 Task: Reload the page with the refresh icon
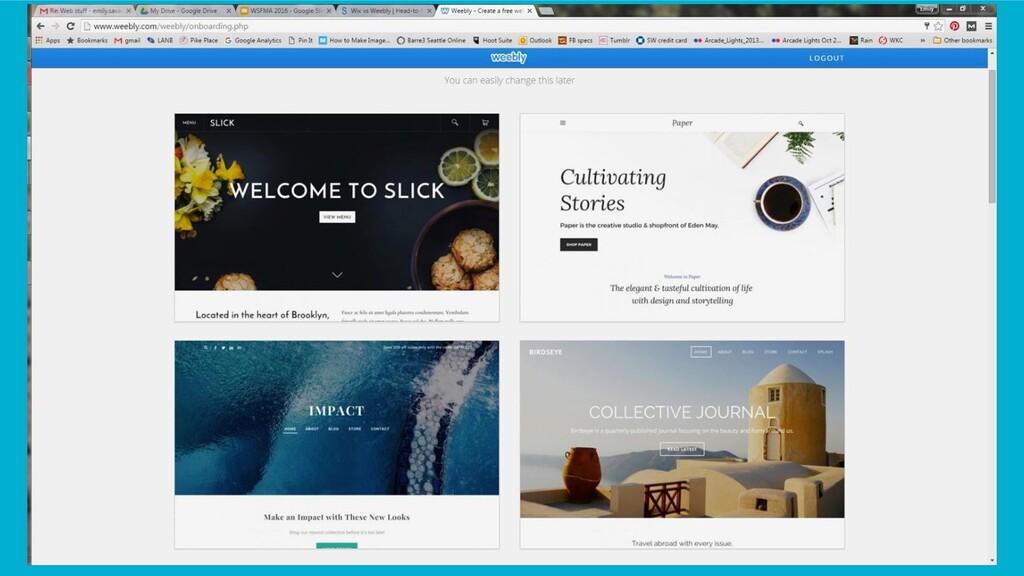pyautogui.click(x=71, y=26)
